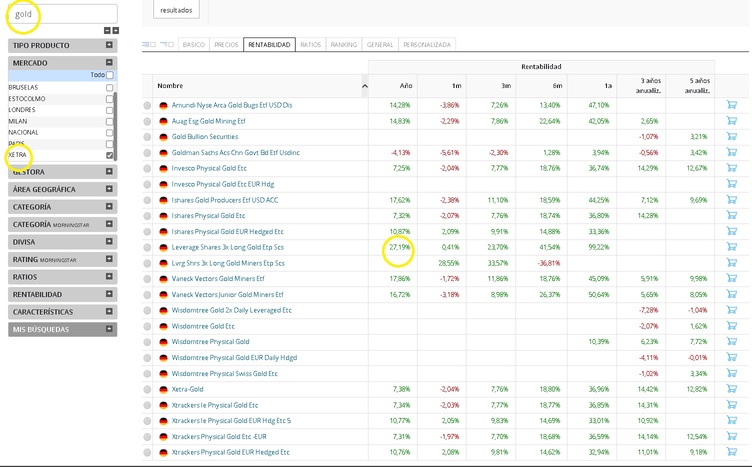This screenshot has height=467, width=752.
Task: Click the resultados button
Action: tap(176, 10)
